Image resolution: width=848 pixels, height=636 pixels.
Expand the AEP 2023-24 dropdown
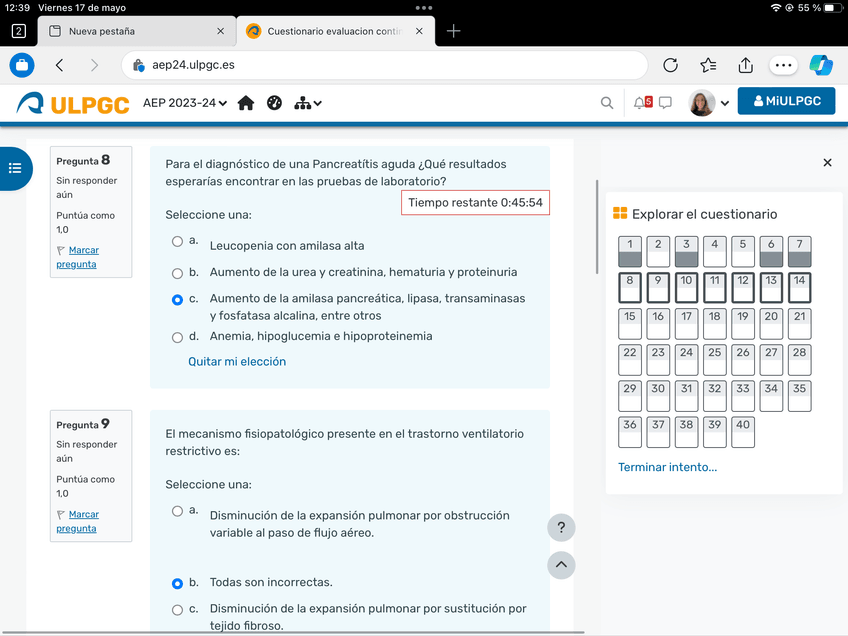click(x=185, y=103)
